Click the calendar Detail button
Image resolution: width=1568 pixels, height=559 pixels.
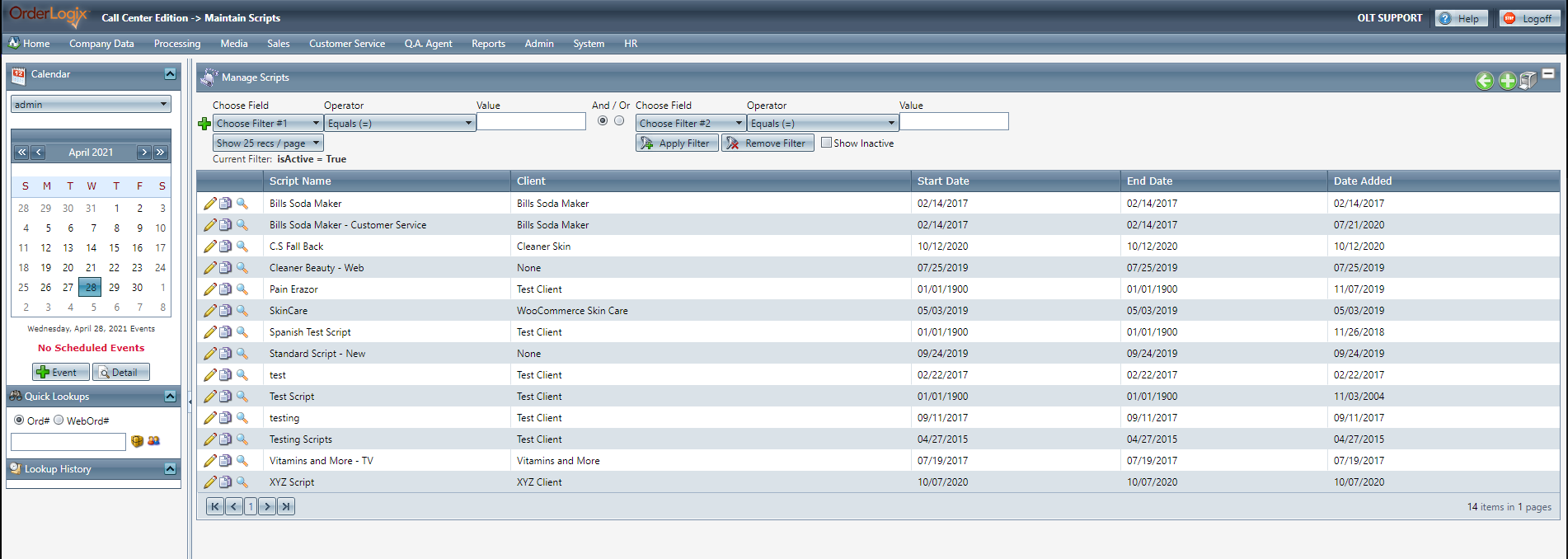pyautogui.click(x=120, y=373)
